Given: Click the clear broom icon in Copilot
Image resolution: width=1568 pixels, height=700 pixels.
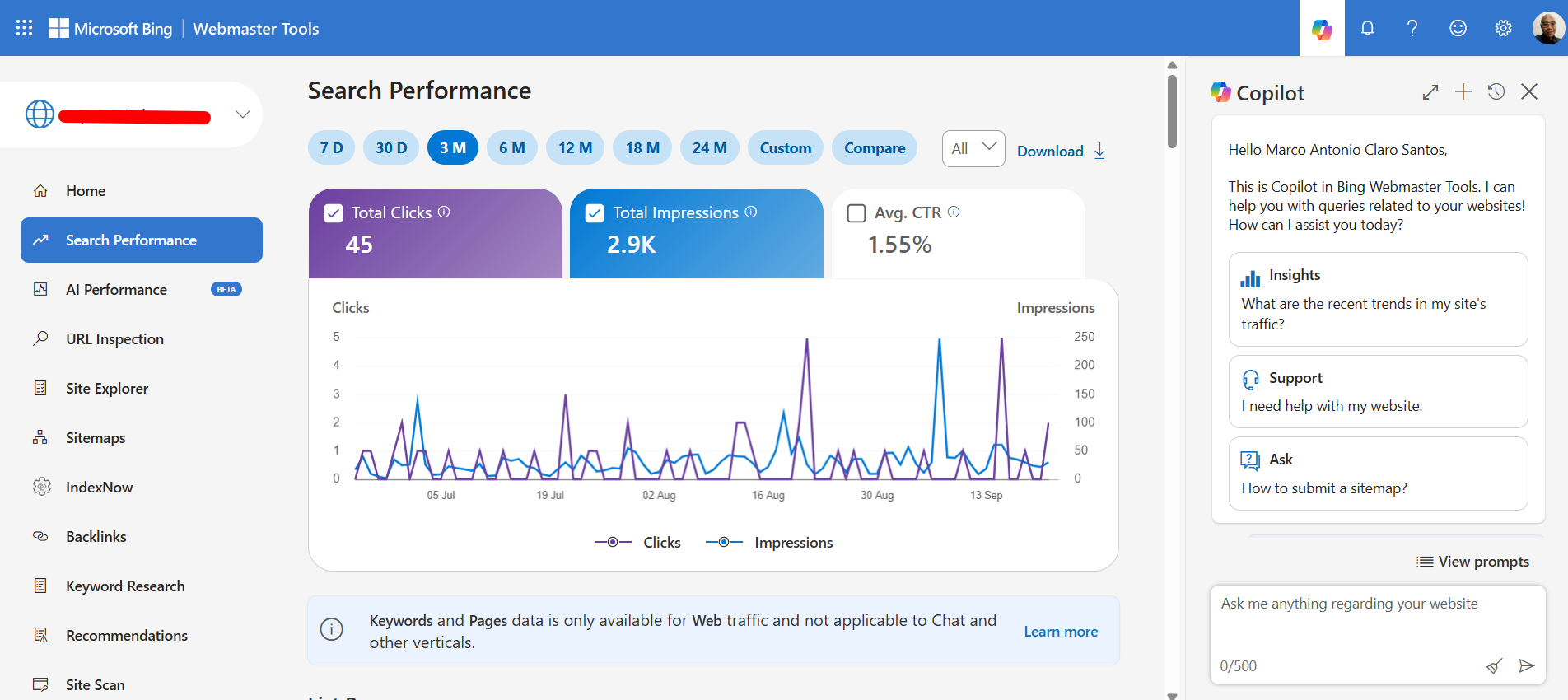Looking at the screenshot, I should [x=1494, y=665].
